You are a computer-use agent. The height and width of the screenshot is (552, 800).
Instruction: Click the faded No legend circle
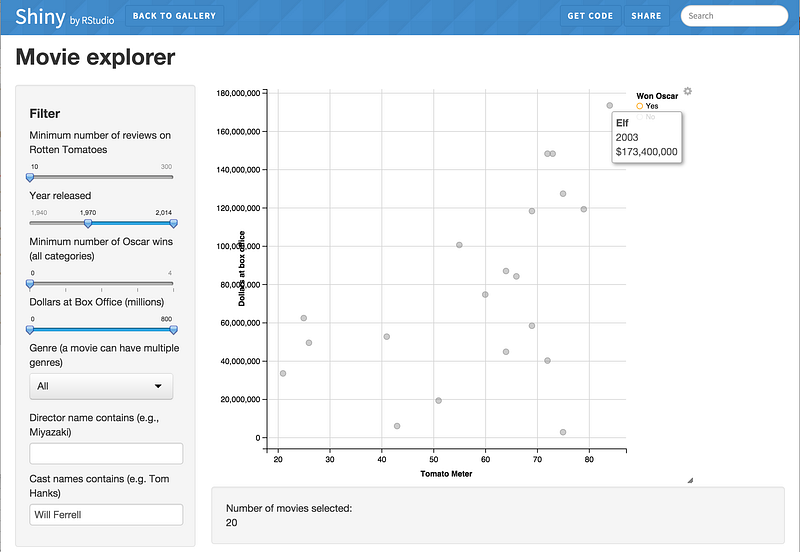click(639, 117)
